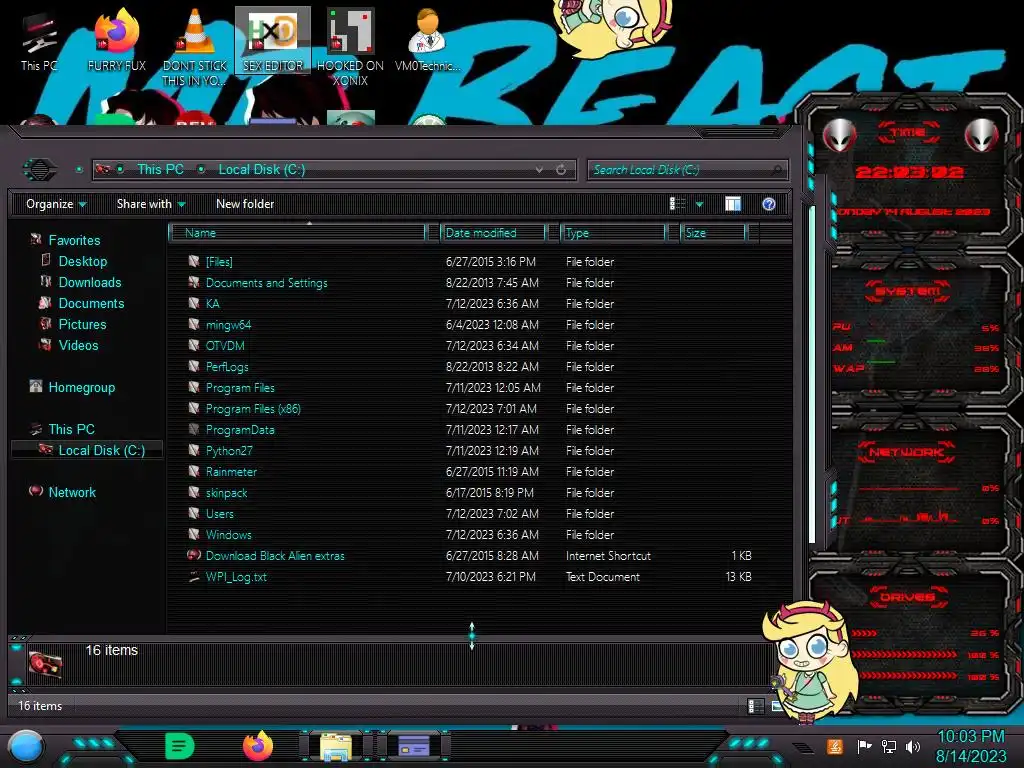Select the HxD SEX EDITOR desktop icon
The height and width of the screenshot is (768, 1024).
pos(273,40)
